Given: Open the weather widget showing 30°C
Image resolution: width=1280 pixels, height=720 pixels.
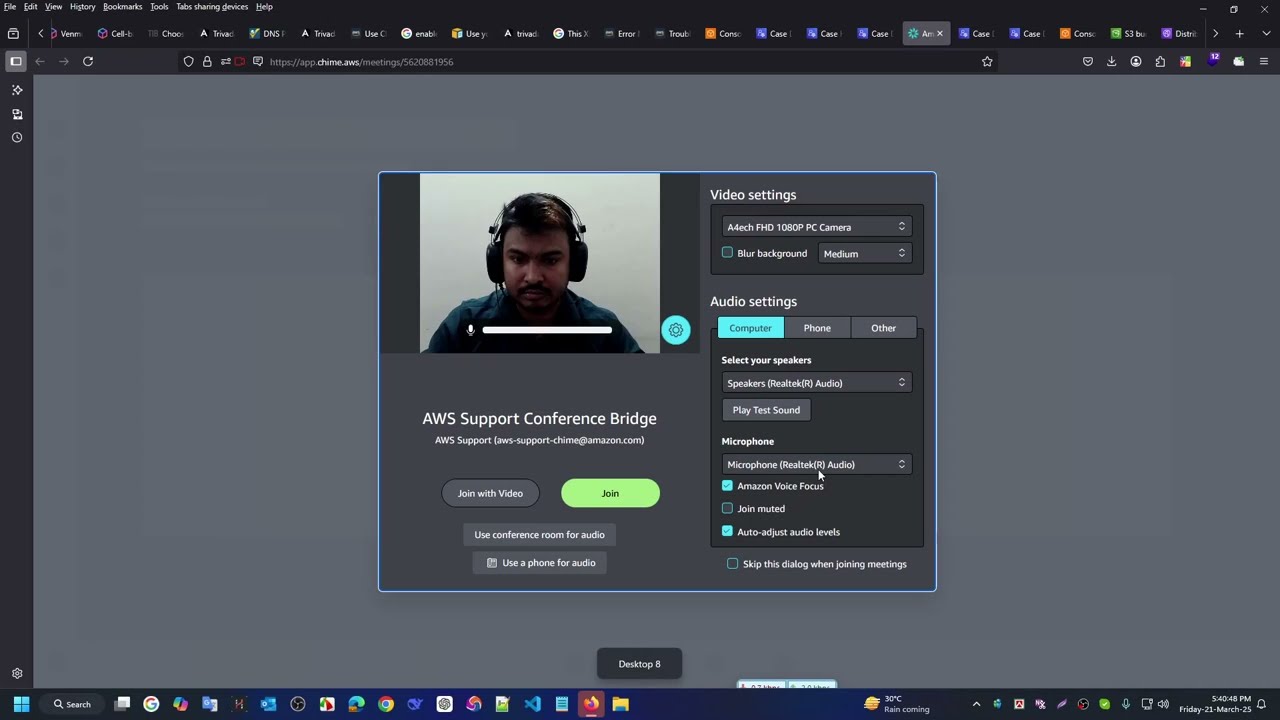Looking at the screenshot, I should tap(898, 704).
